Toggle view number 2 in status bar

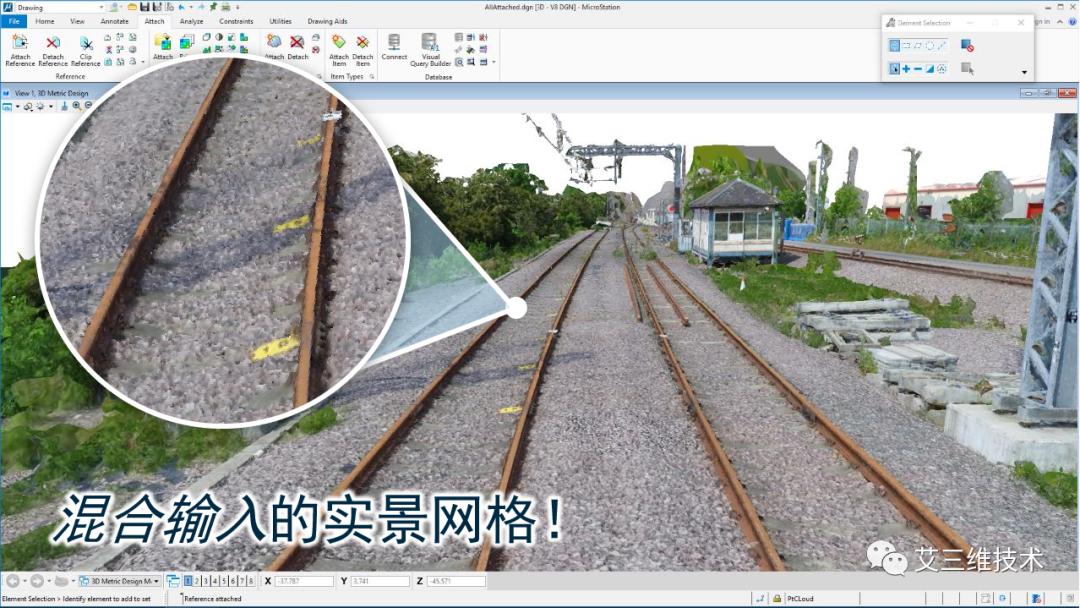197,580
